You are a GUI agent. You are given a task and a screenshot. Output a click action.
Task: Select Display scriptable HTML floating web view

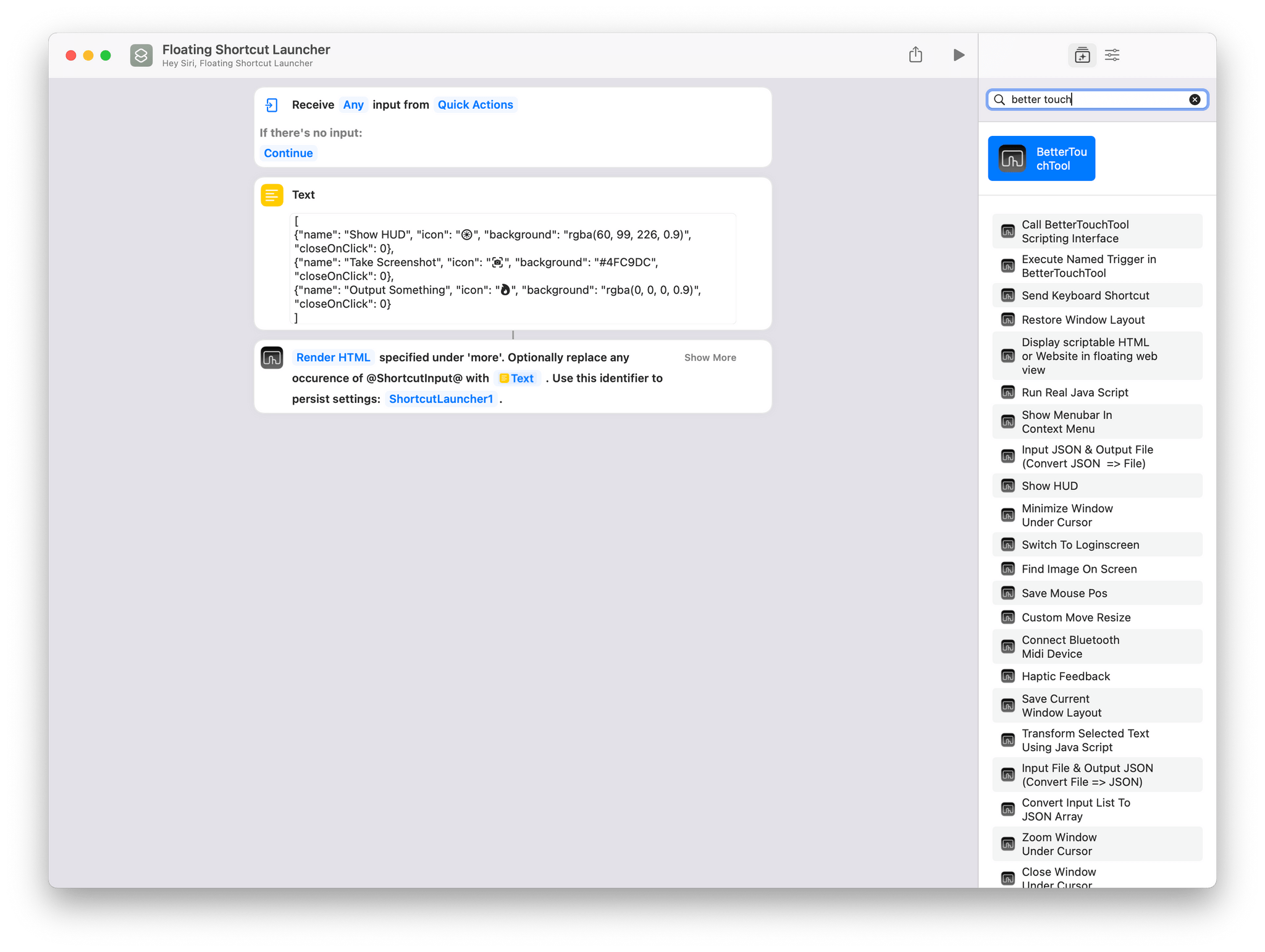pyautogui.click(x=1096, y=356)
